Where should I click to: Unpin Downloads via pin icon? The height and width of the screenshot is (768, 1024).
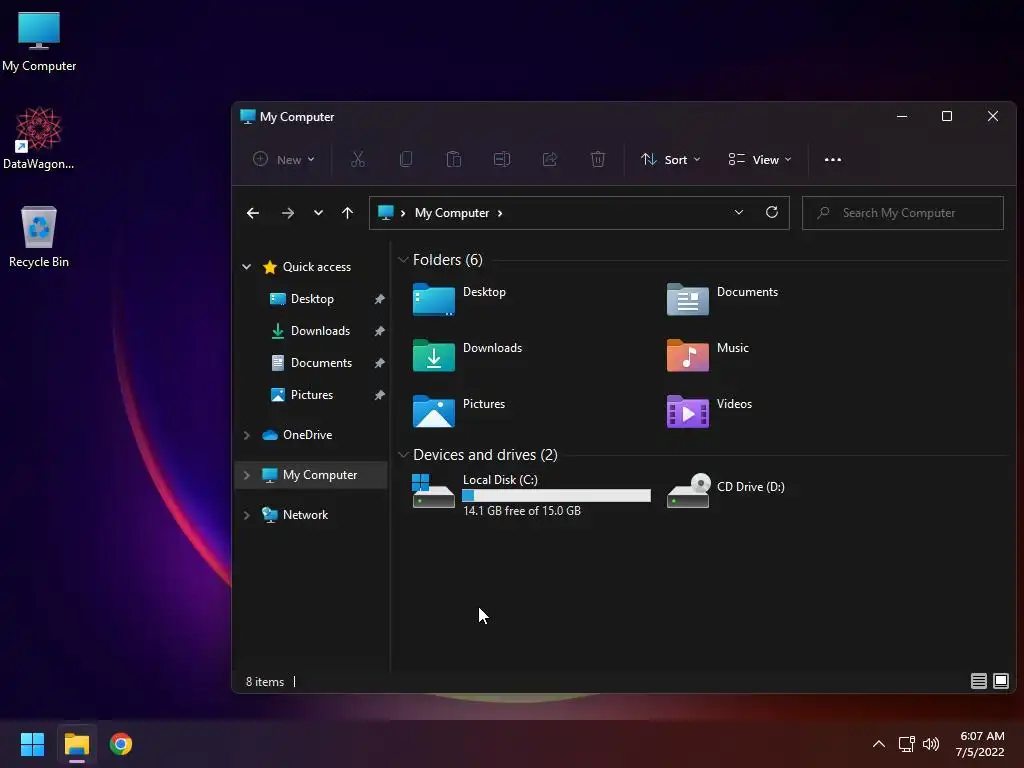click(379, 331)
